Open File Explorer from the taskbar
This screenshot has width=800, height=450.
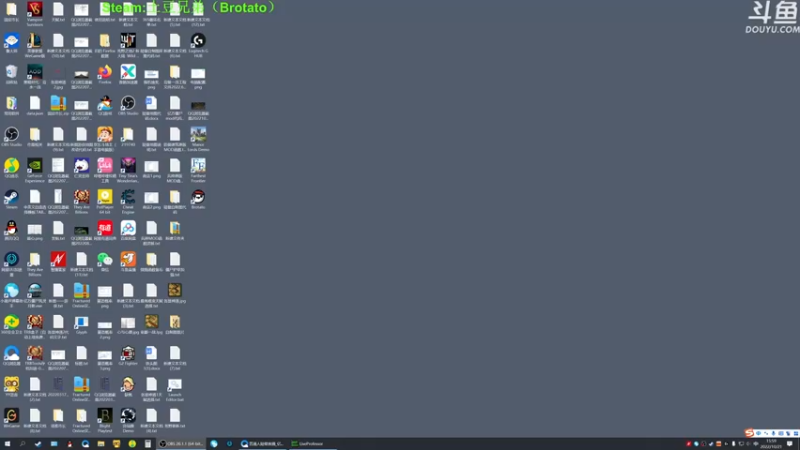point(101,444)
